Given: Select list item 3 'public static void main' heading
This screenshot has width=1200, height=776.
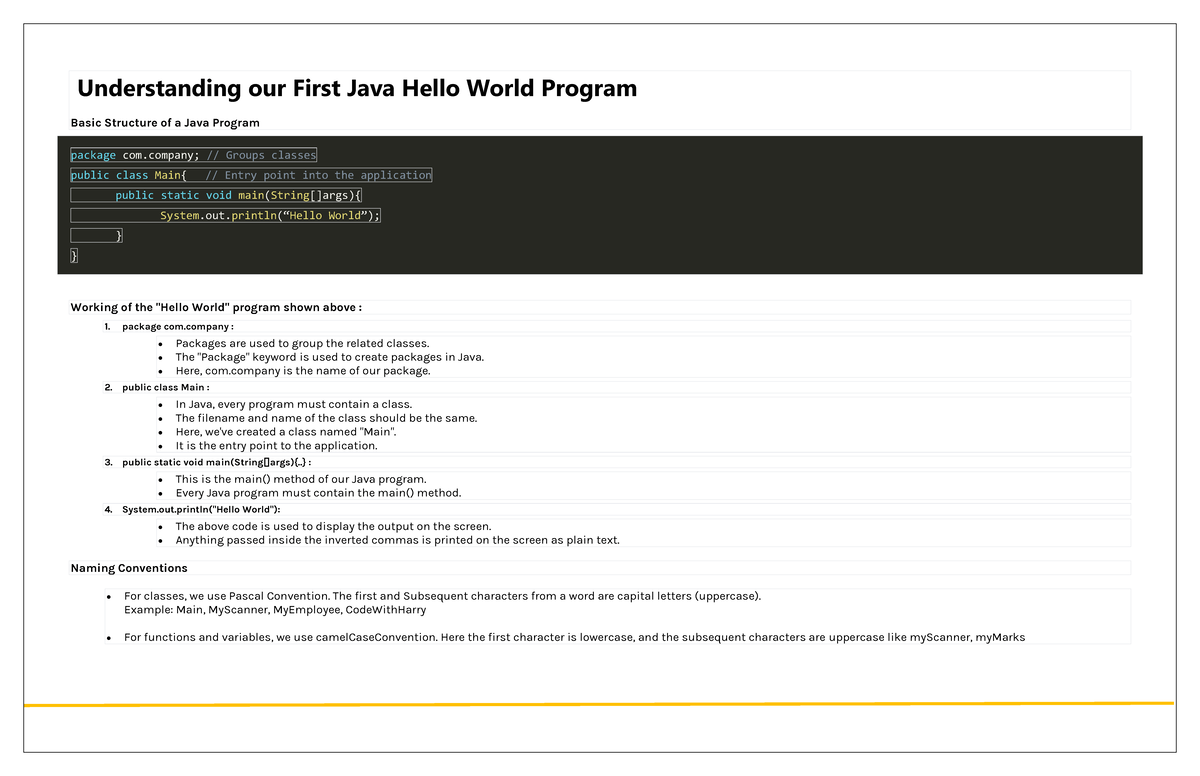Looking at the screenshot, I should point(216,462).
